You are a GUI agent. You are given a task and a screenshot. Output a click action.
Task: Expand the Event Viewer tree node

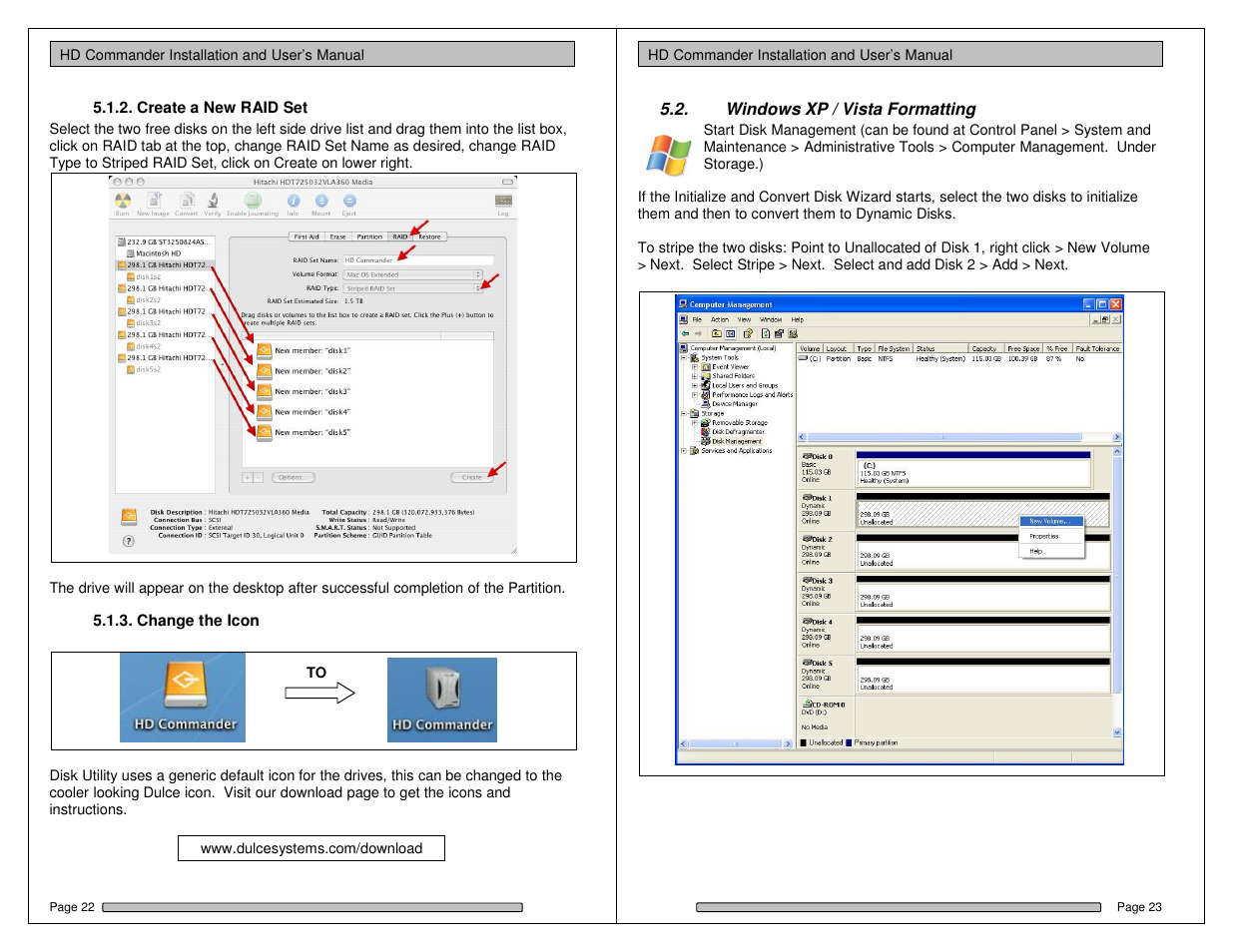(x=694, y=366)
